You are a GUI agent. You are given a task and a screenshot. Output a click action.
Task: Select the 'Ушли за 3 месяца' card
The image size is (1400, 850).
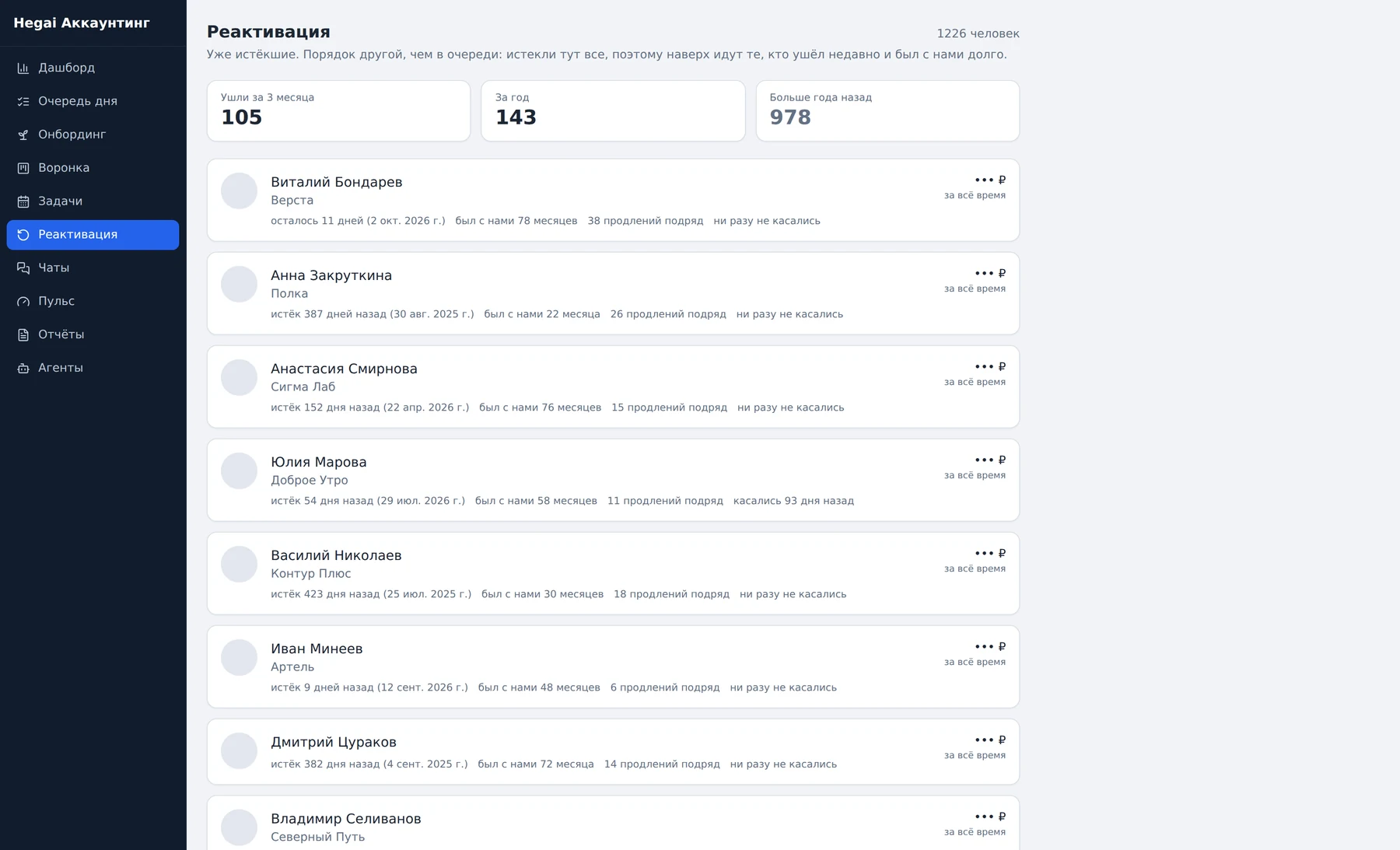(x=338, y=110)
